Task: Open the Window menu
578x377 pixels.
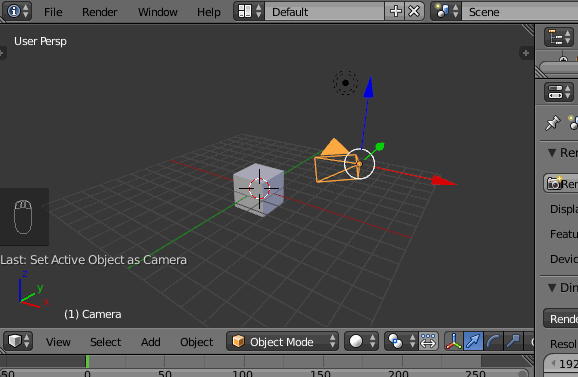Action: tap(158, 12)
